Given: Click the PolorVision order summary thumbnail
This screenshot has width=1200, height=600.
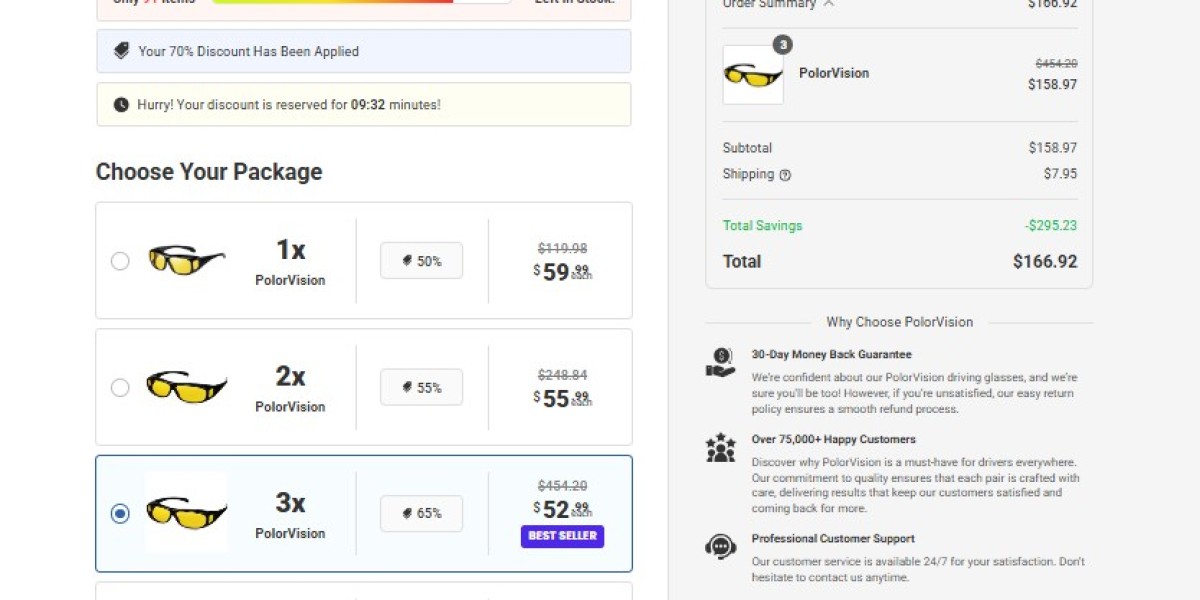Looking at the screenshot, I should point(753,75).
